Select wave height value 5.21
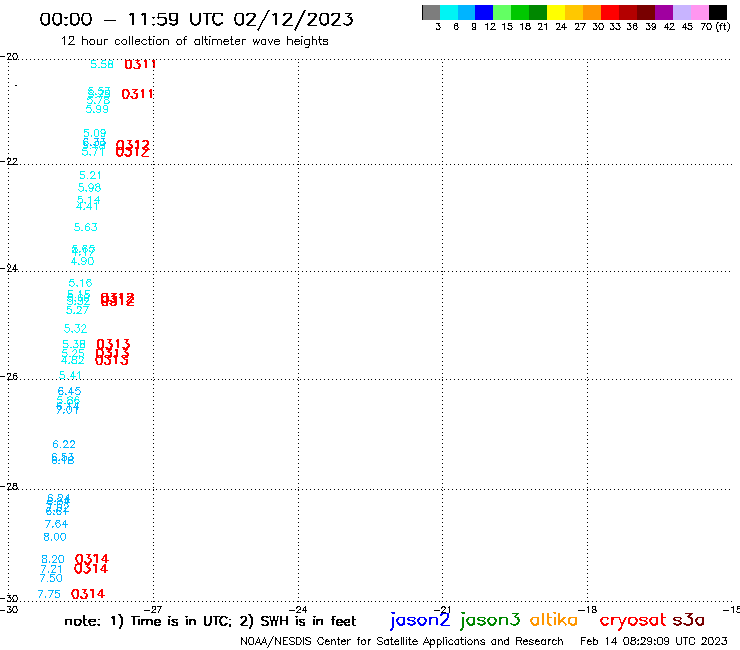 point(90,175)
